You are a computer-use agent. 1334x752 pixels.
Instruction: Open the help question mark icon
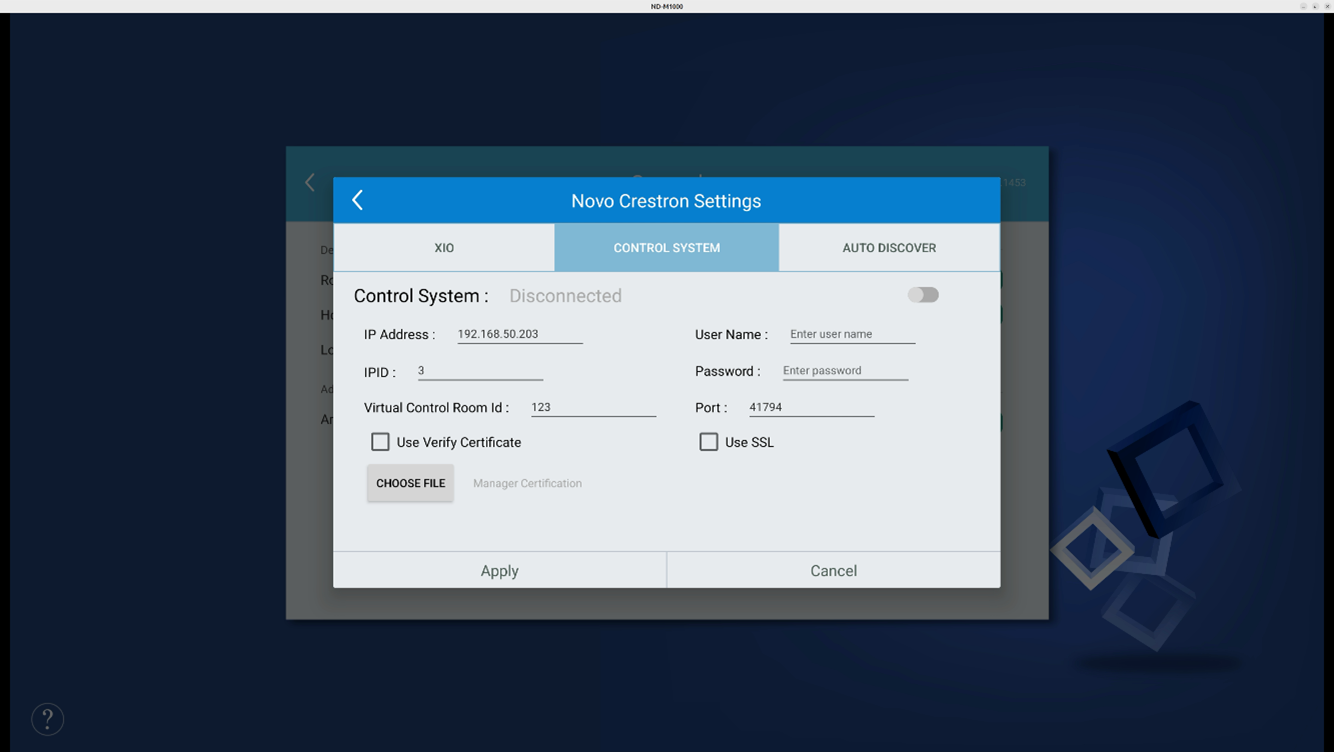(x=47, y=719)
